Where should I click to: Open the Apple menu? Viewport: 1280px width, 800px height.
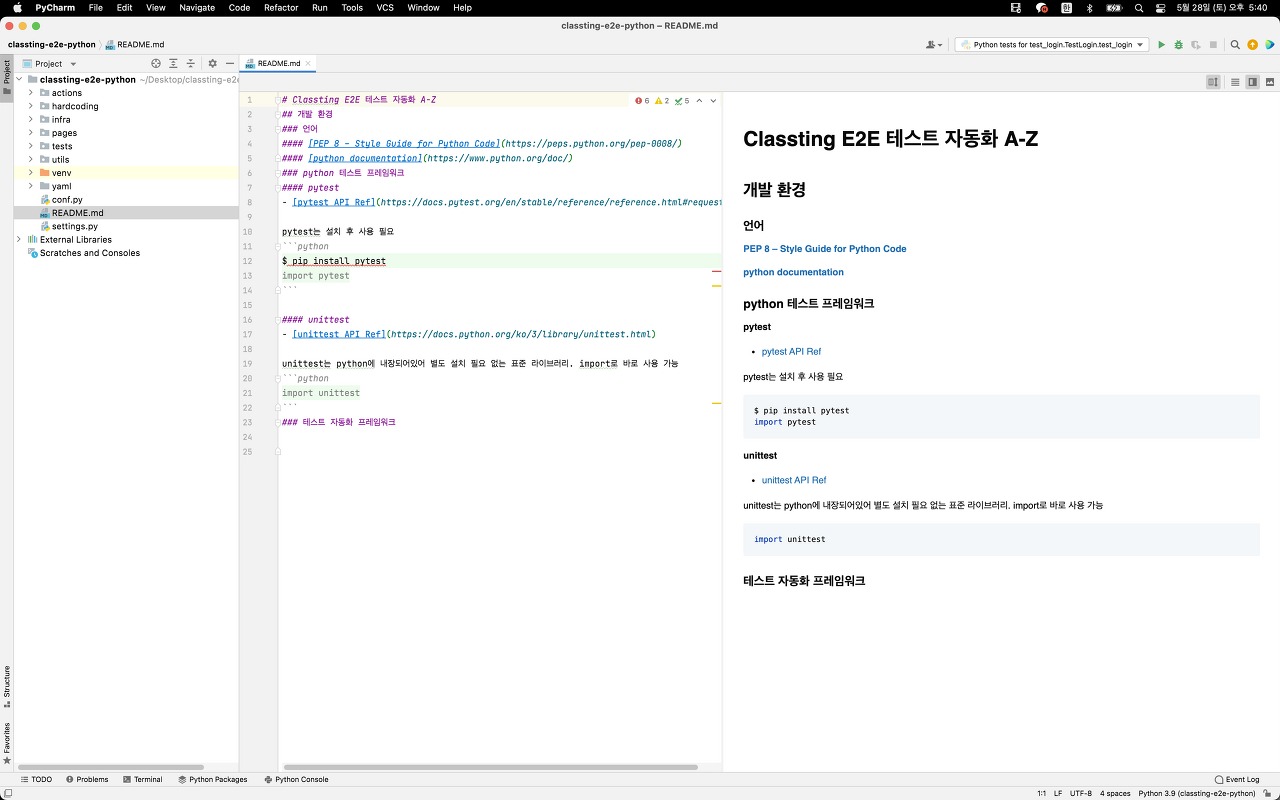click(x=17, y=7)
